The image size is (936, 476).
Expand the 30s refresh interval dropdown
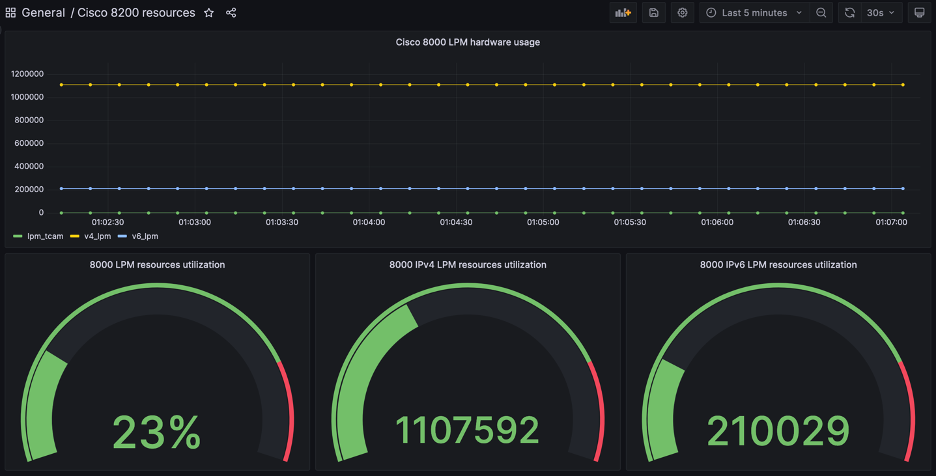[x=881, y=13]
